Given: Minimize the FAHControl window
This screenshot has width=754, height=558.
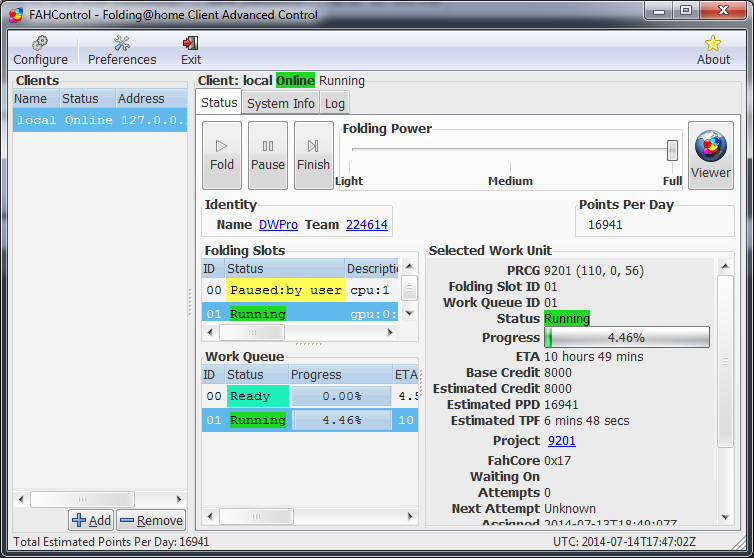Looking at the screenshot, I should (x=659, y=11).
